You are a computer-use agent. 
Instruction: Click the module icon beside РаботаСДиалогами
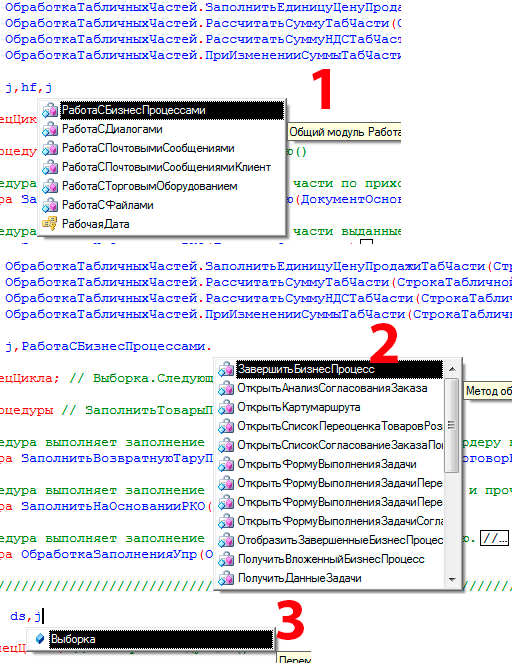tap(50, 129)
